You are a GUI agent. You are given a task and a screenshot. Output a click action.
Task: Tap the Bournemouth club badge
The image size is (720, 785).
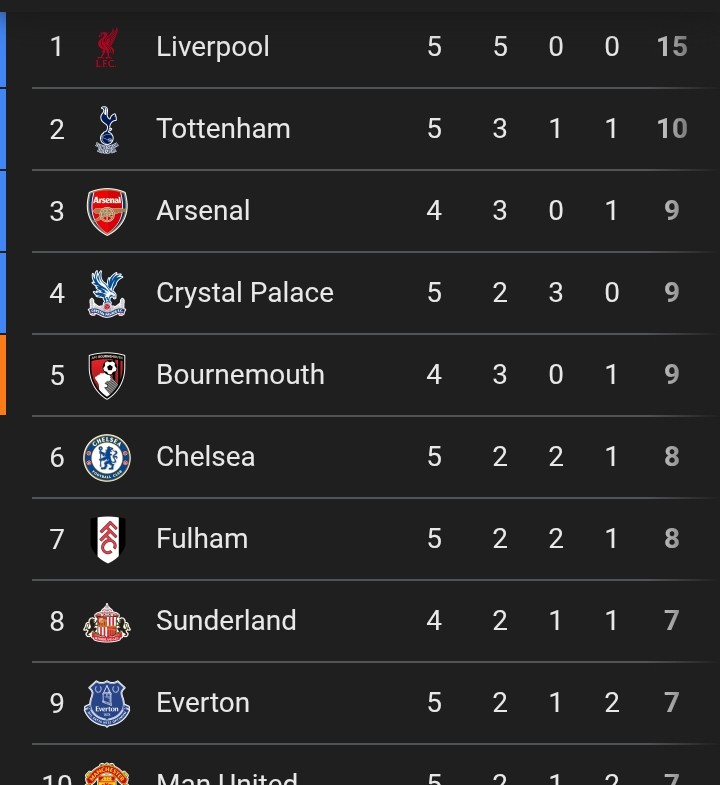(x=107, y=375)
